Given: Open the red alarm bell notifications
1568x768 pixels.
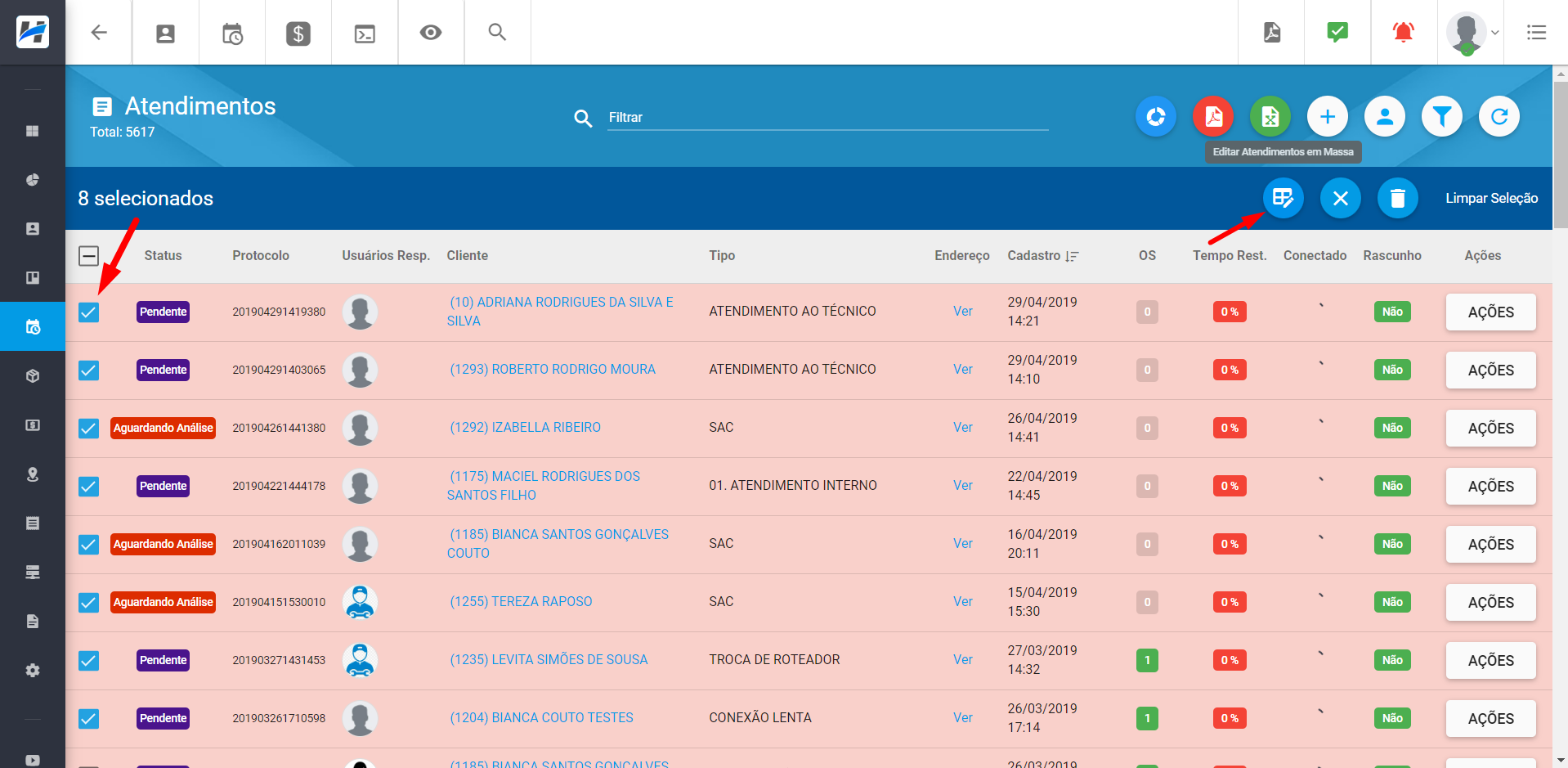Looking at the screenshot, I should point(1404,33).
